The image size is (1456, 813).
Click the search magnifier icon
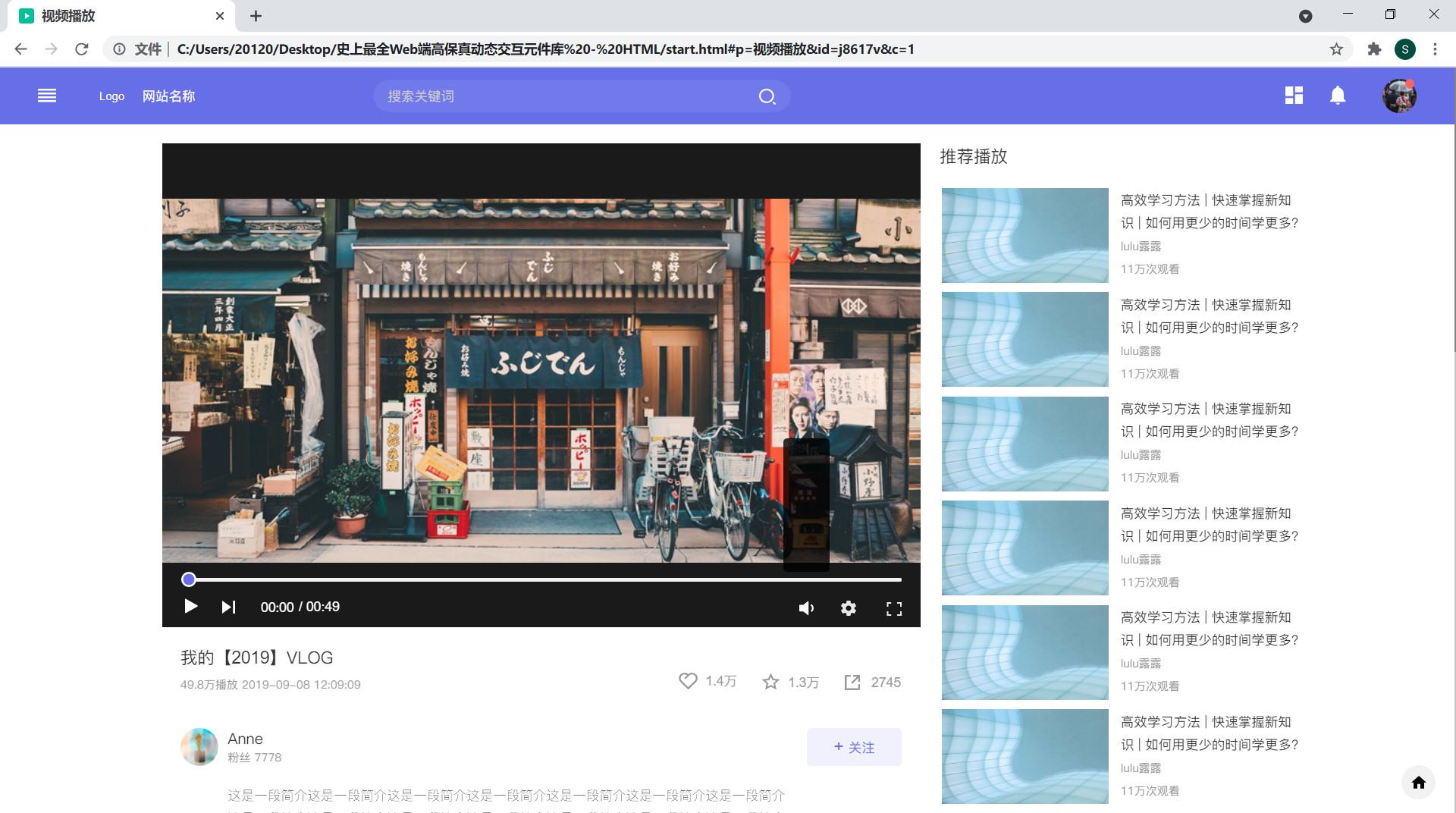tap(767, 96)
